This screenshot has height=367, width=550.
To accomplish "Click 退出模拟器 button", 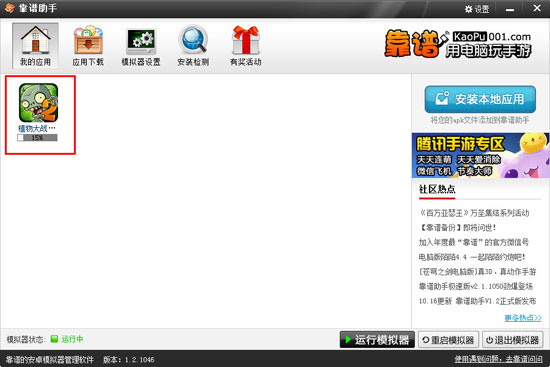I will click(513, 340).
